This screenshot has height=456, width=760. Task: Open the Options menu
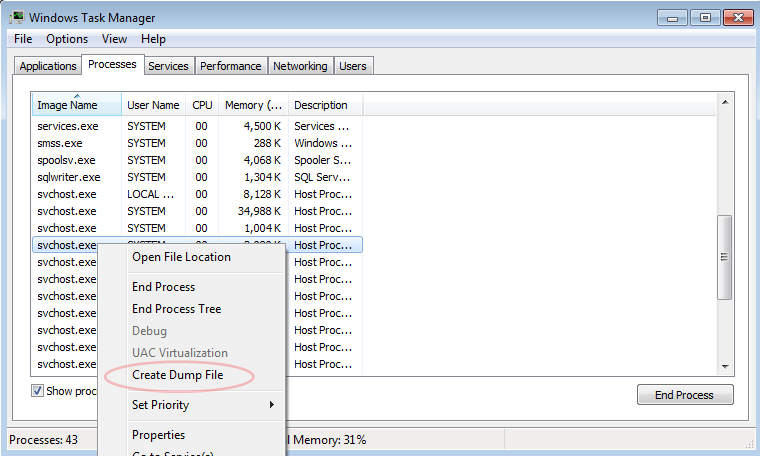(67, 39)
